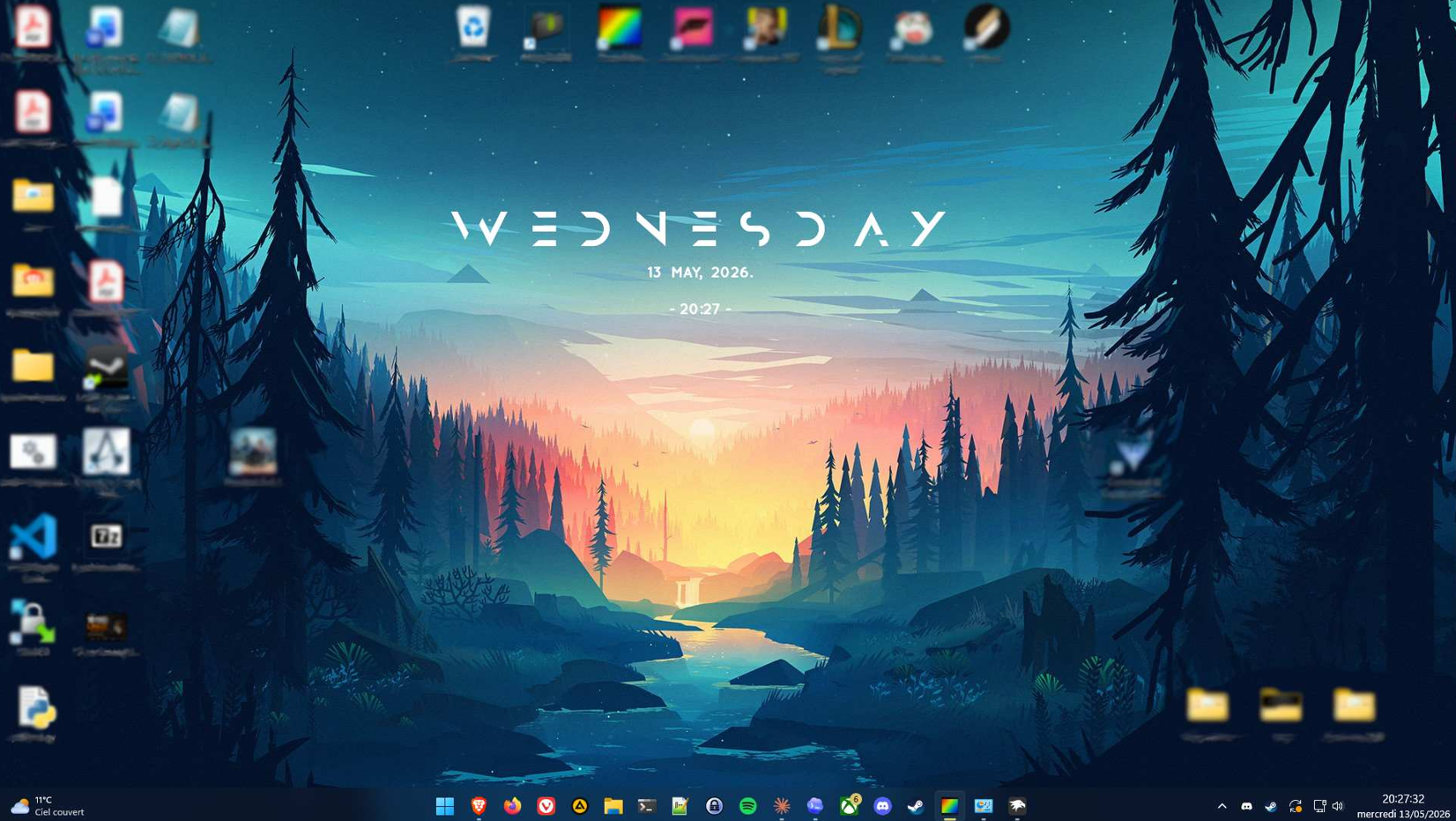
Task: Select the Visual Studio Code desktop shortcut
Action: pyautogui.click(x=33, y=547)
